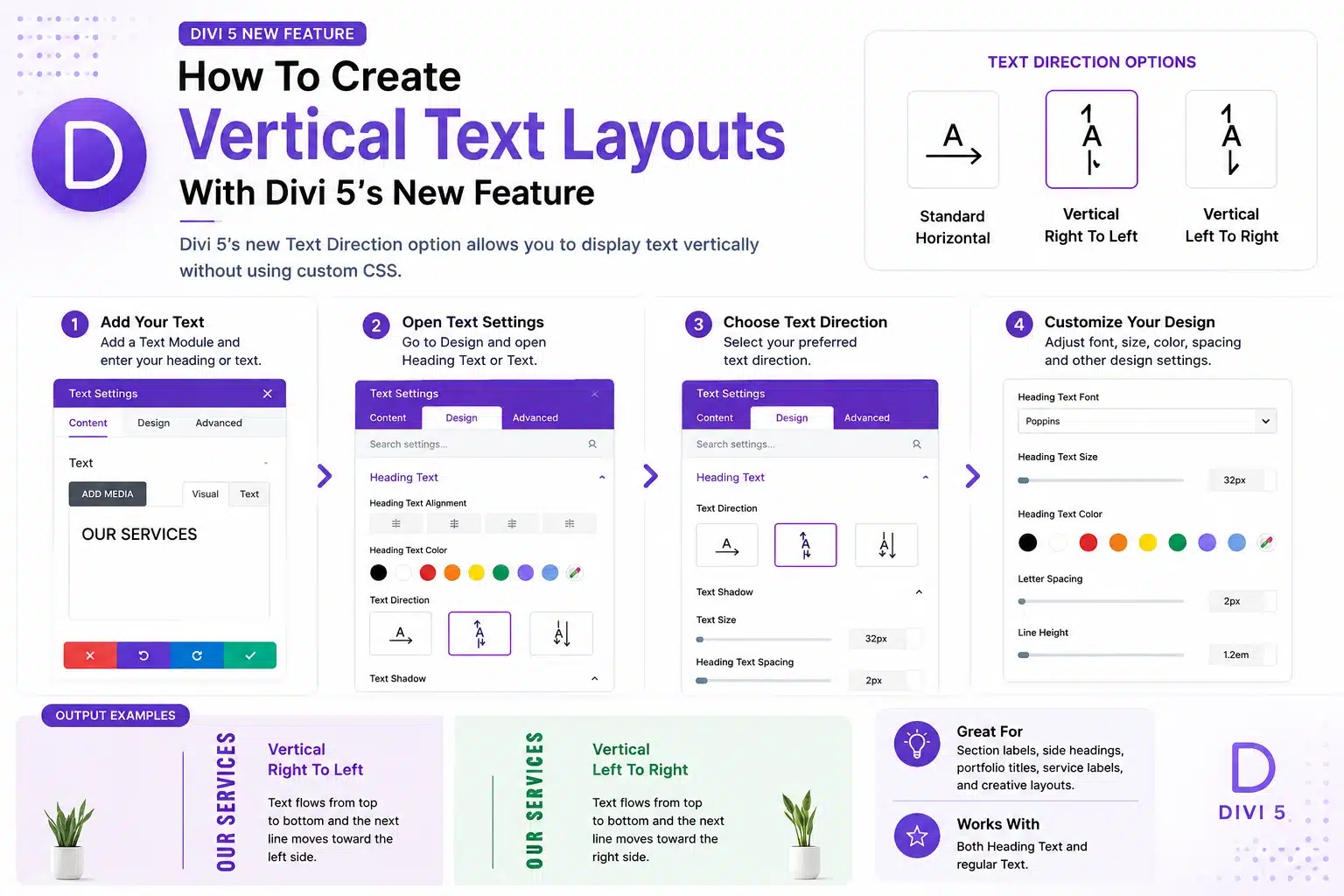Image resolution: width=1344 pixels, height=896 pixels.
Task: Adjust the Letter Spacing slider
Action: pyautogui.click(x=1101, y=601)
